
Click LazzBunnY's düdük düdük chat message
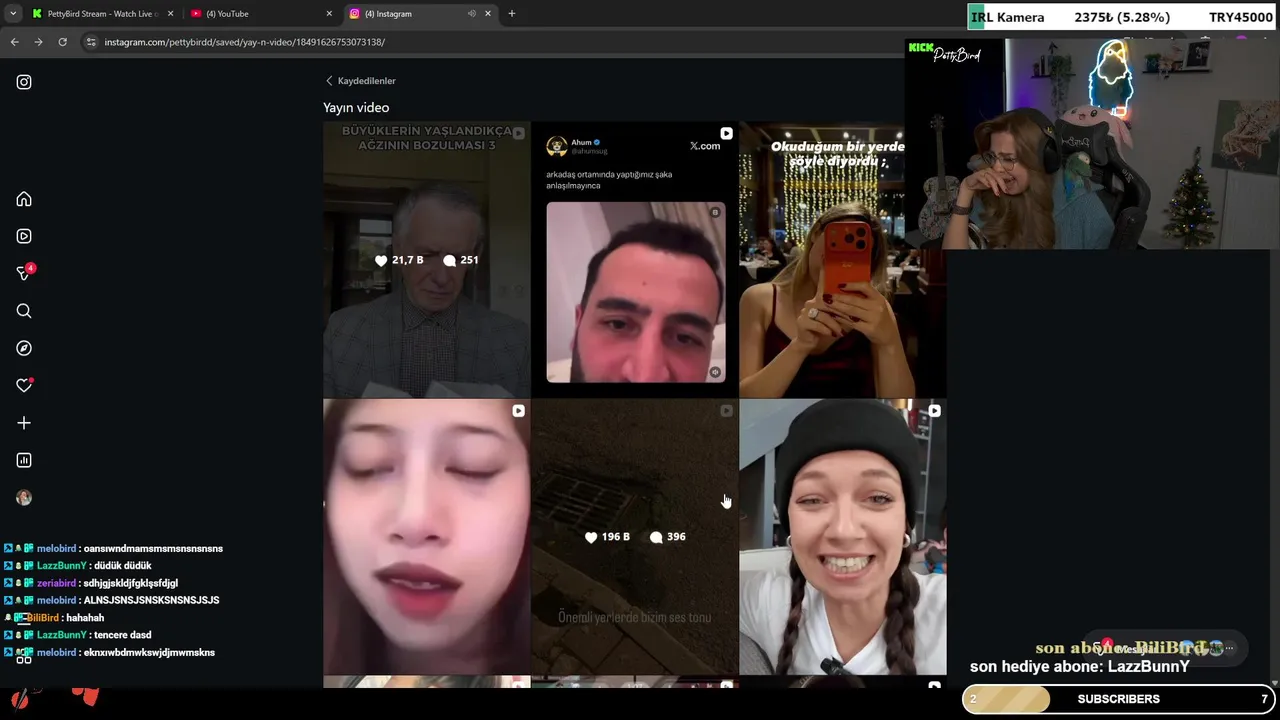[77, 566]
